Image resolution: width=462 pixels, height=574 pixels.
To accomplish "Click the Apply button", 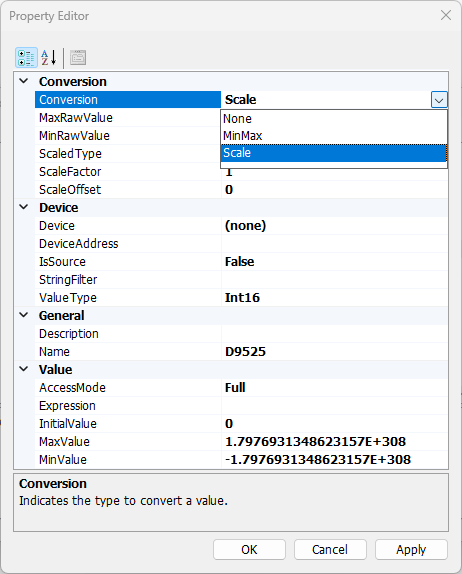I will click(x=411, y=549).
